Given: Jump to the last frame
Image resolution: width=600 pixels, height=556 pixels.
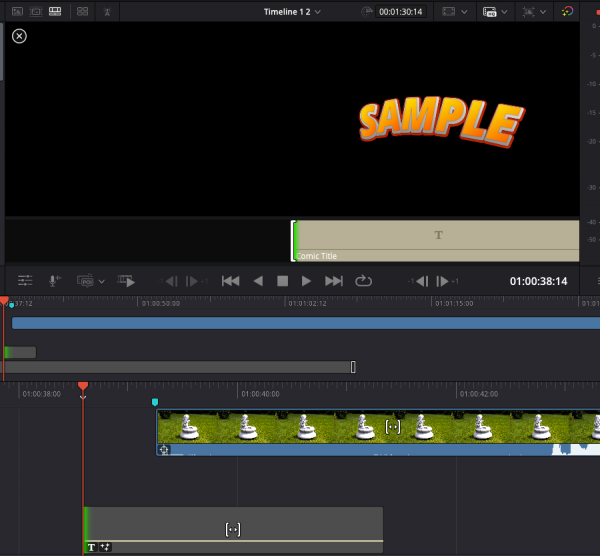Looking at the screenshot, I should pyautogui.click(x=334, y=281).
